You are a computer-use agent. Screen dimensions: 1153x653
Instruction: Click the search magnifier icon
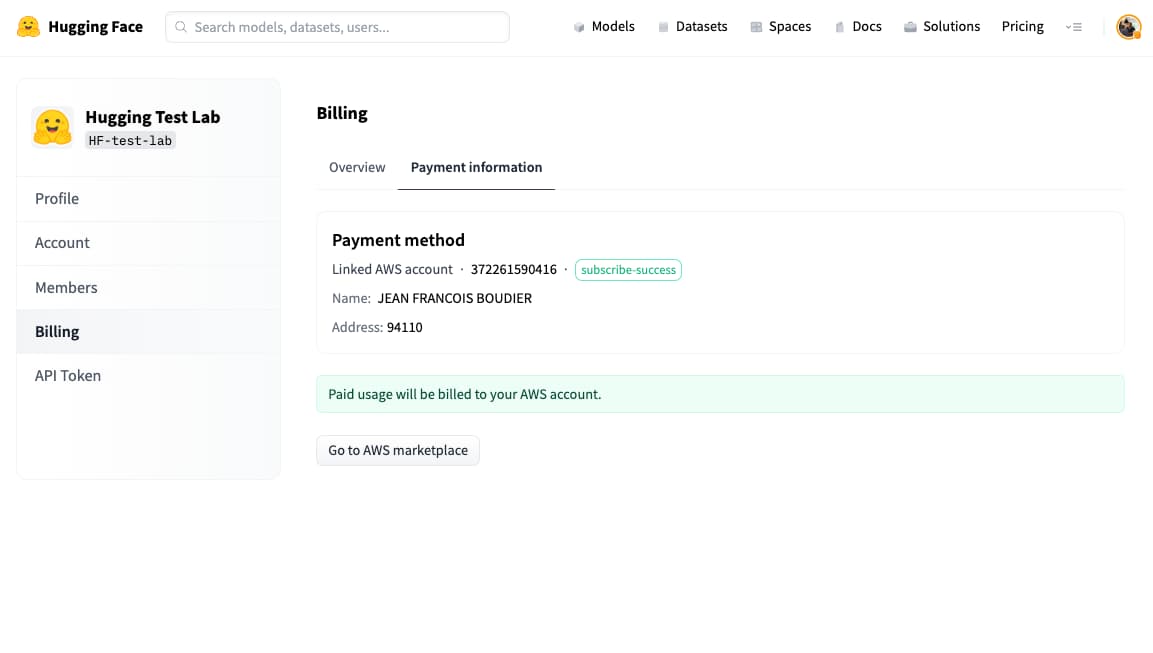(x=181, y=27)
